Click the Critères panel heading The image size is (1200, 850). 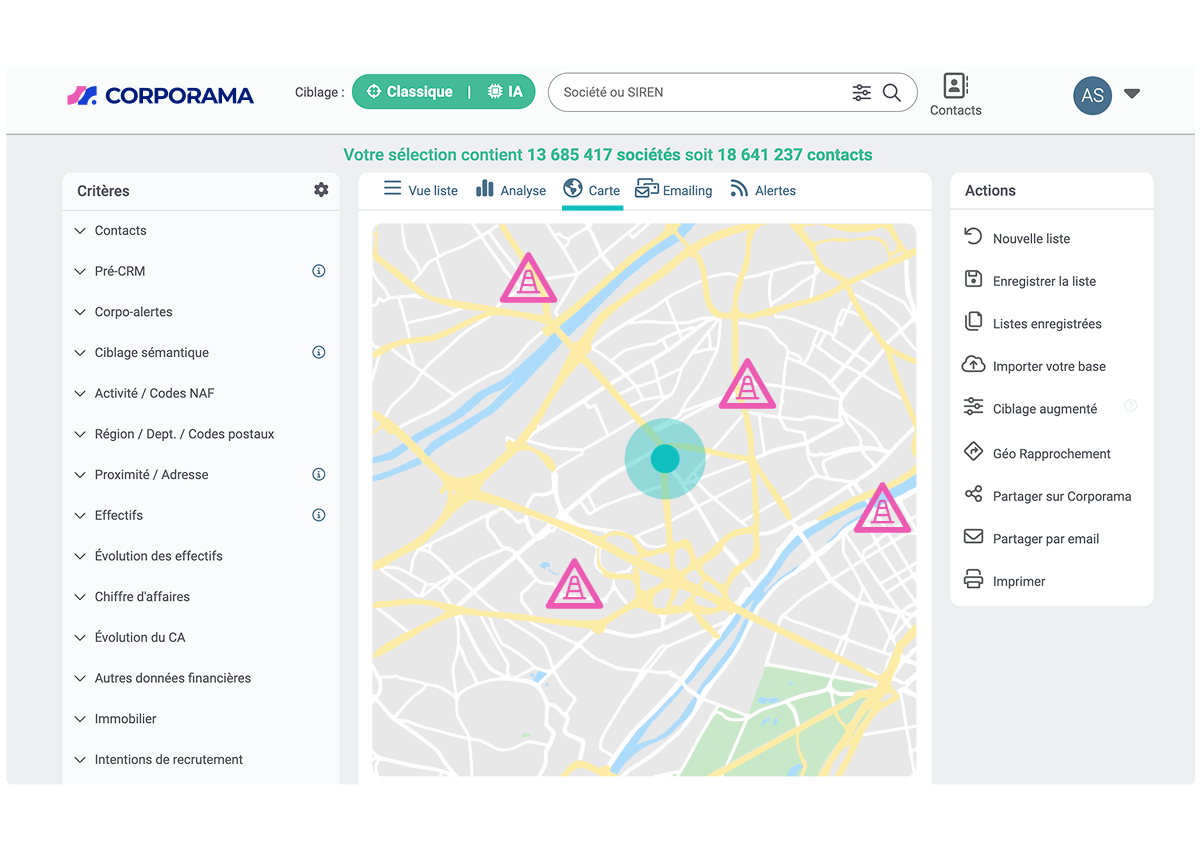point(103,191)
